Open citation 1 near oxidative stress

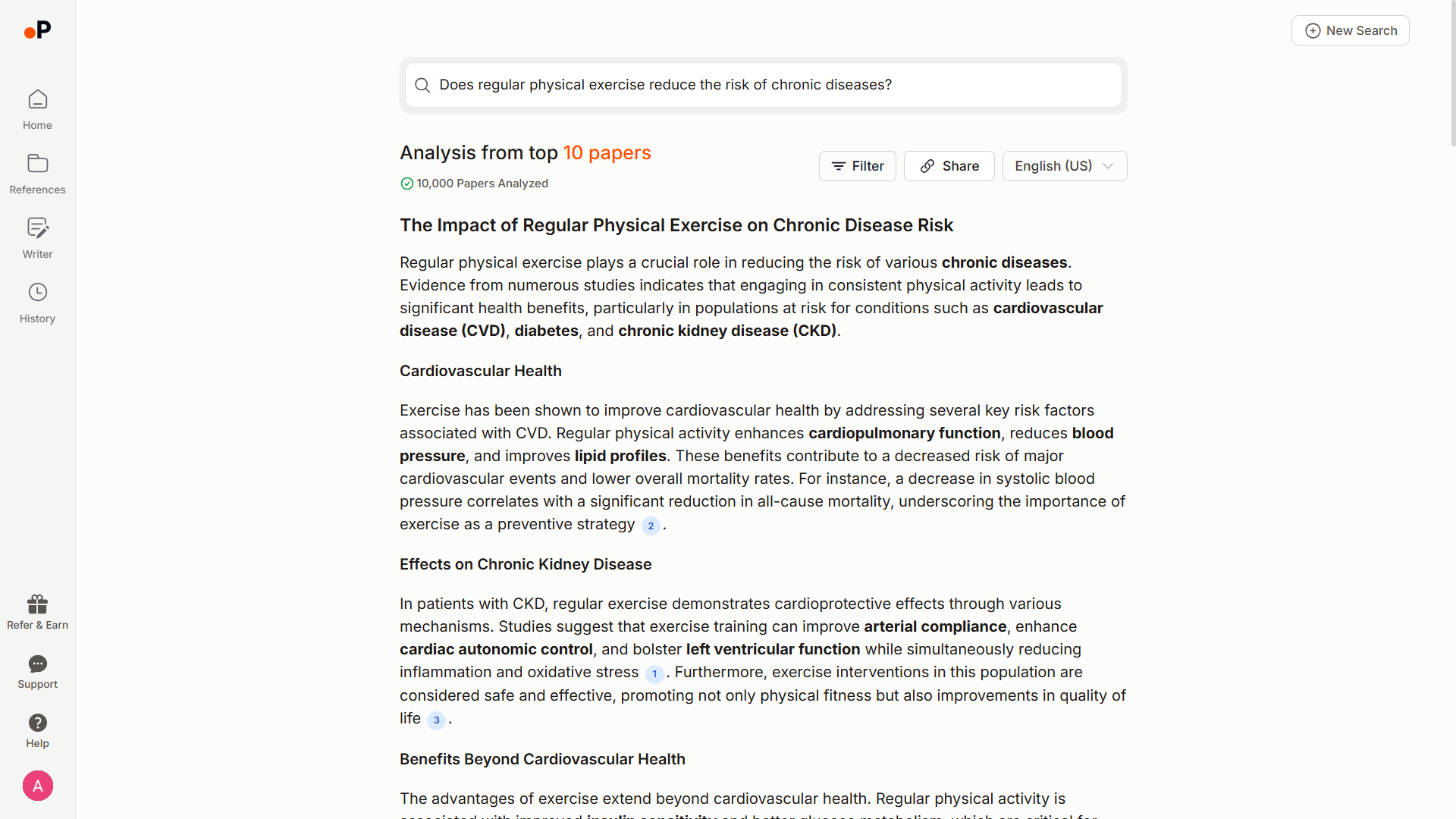[x=654, y=674]
